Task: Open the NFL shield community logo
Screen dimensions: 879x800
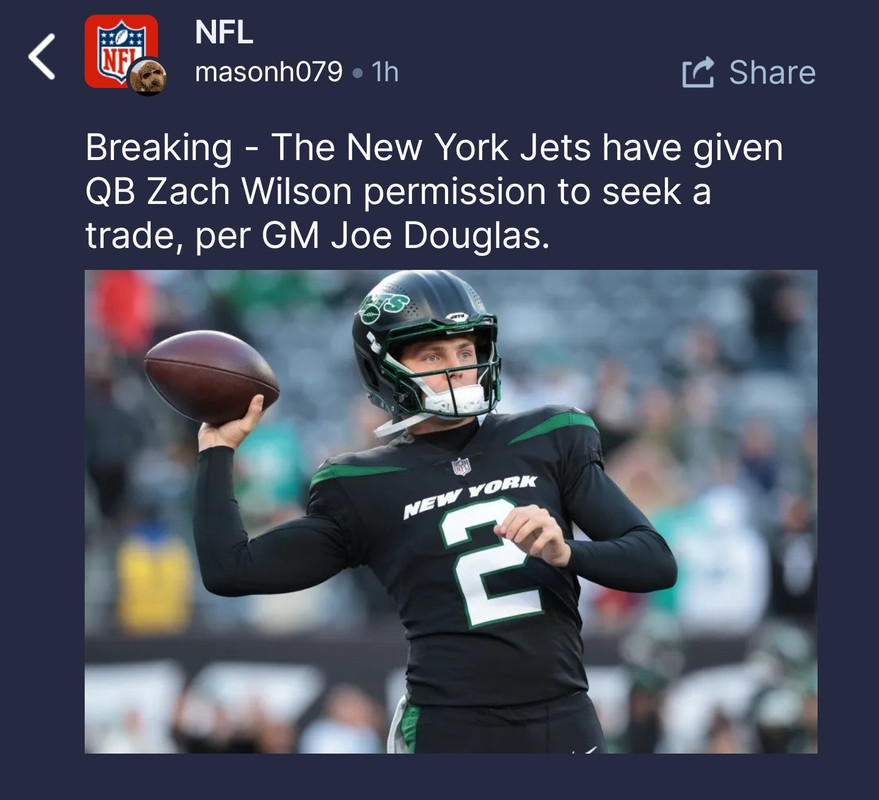Action: (121, 51)
